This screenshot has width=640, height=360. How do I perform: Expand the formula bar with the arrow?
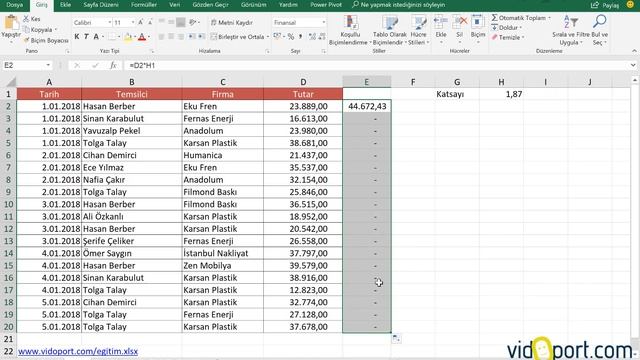(633, 65)
